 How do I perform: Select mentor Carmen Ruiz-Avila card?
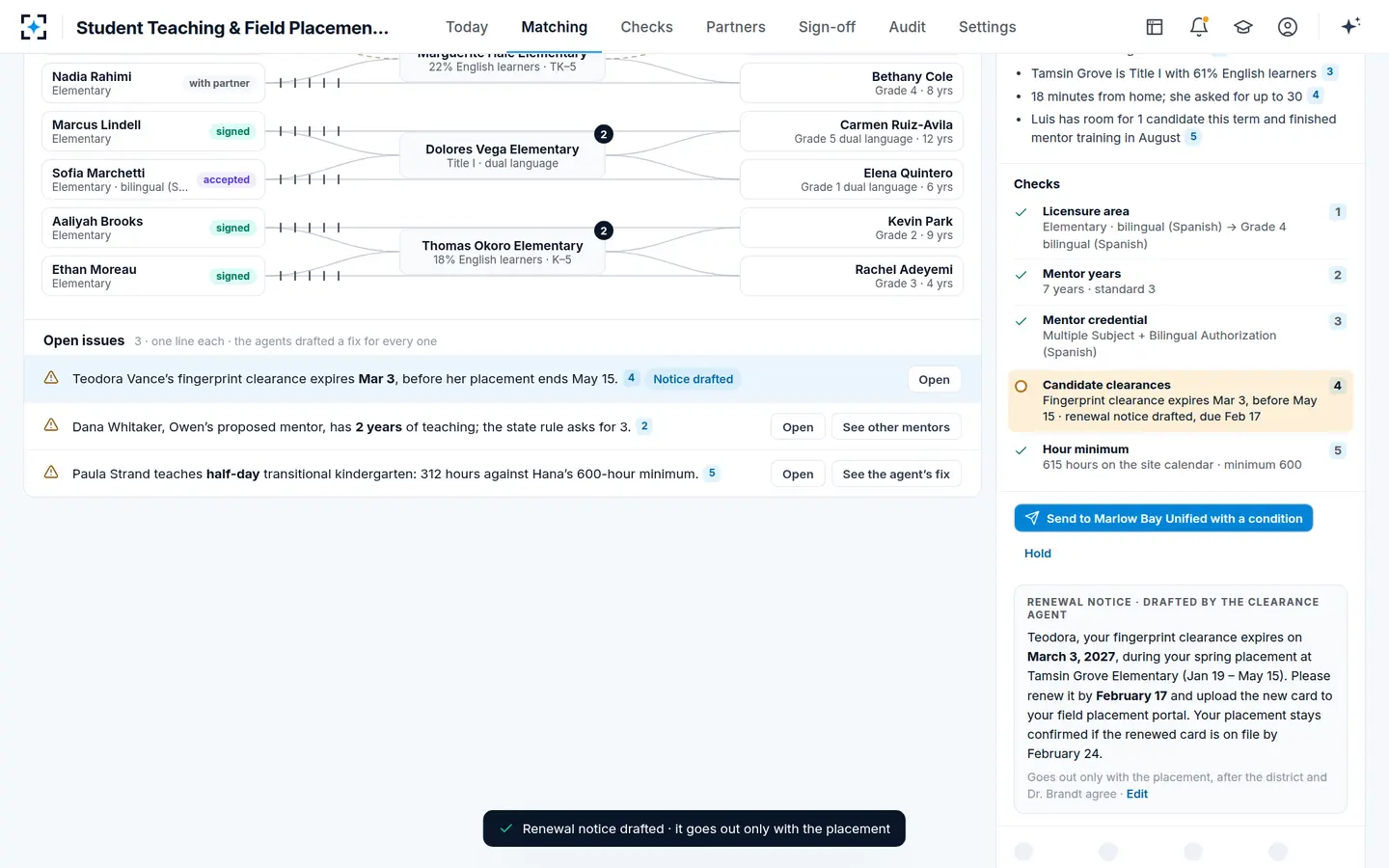[852, 131]
